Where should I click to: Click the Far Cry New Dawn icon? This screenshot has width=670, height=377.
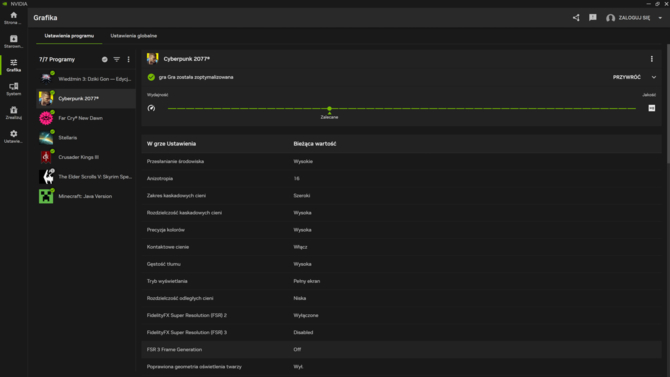pos(46,118)
